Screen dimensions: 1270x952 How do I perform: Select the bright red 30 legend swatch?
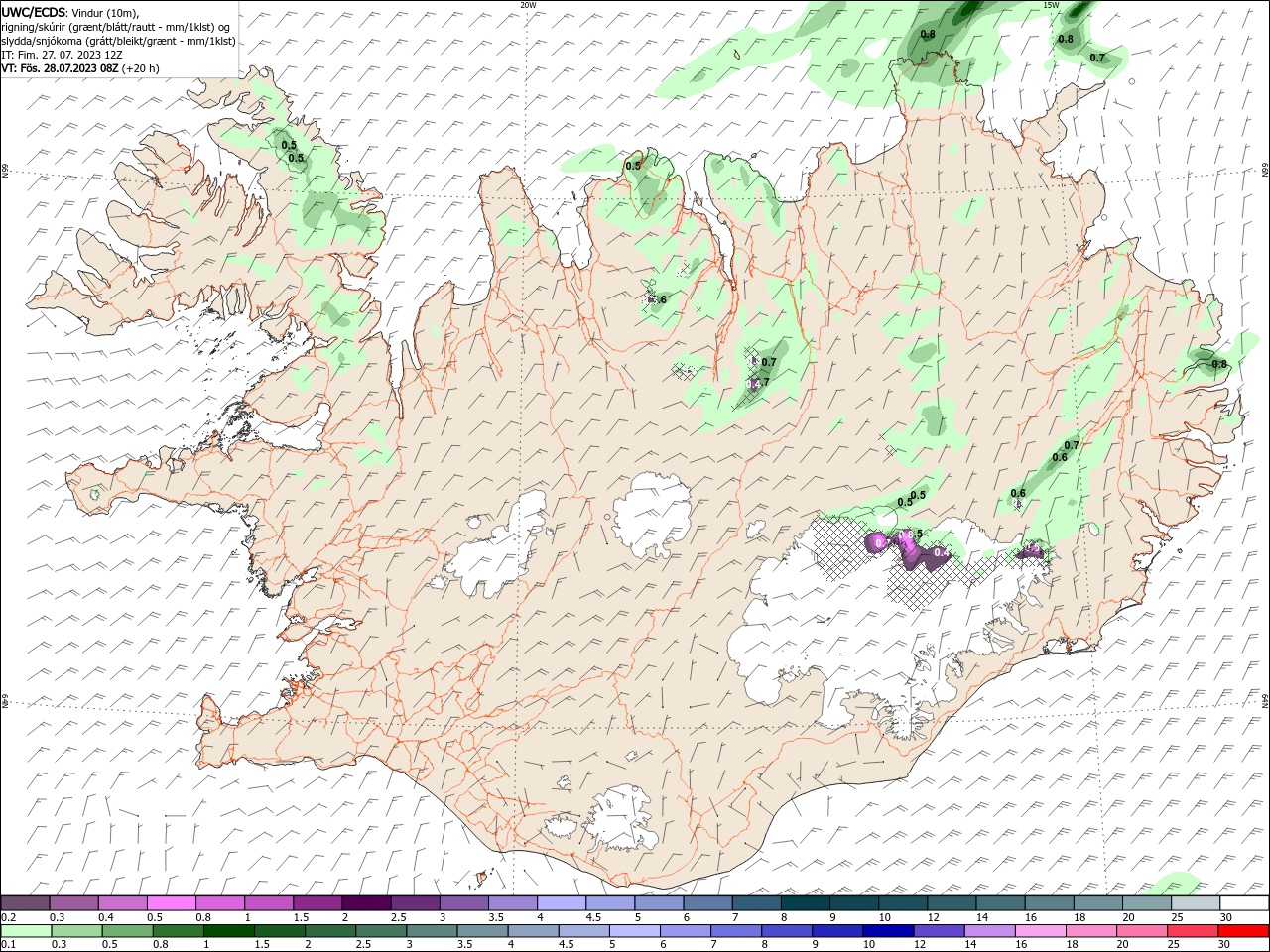pyautogui.click(x=1243, y=931)
